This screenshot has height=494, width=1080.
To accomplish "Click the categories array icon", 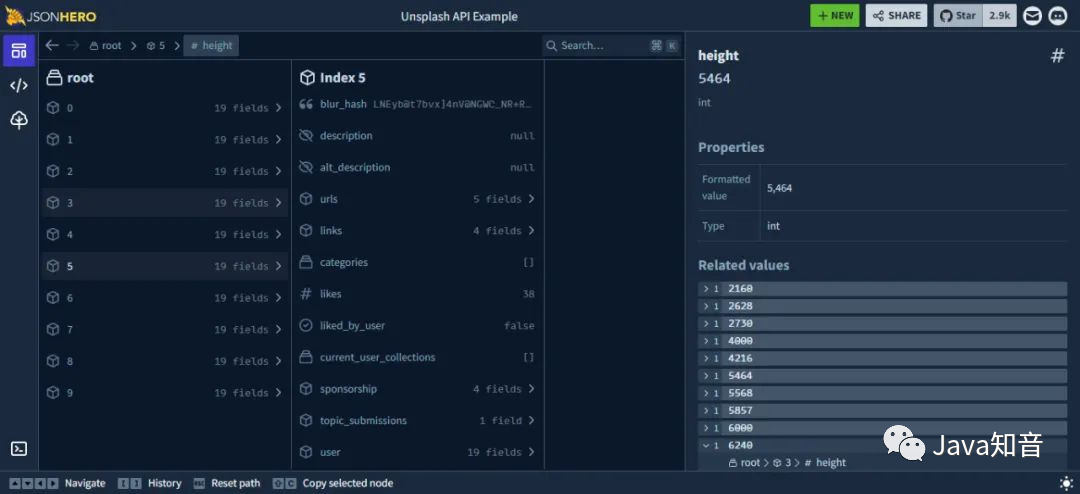I will 306,262.
